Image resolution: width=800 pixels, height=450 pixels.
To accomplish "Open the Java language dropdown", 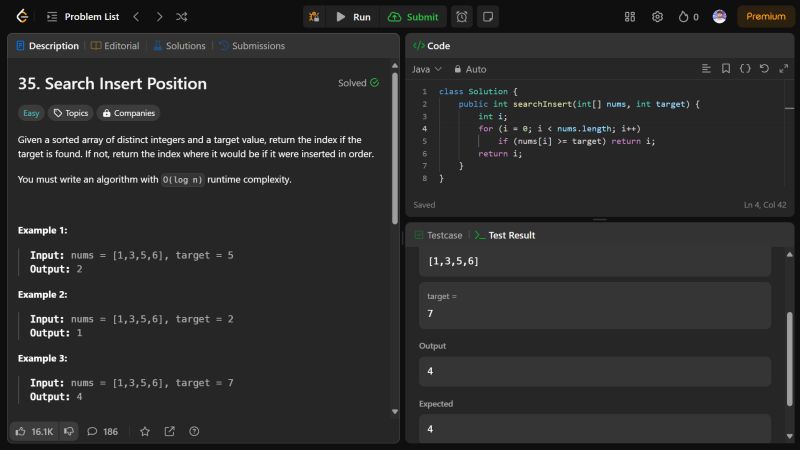I will 427,69.
